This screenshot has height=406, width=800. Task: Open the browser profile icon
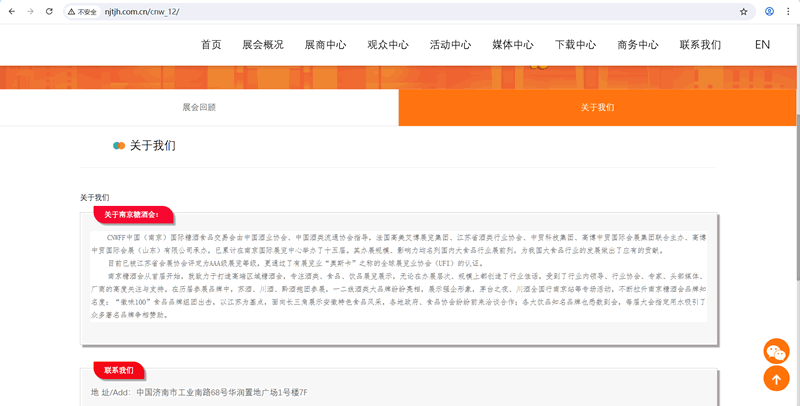coord(769,11)
